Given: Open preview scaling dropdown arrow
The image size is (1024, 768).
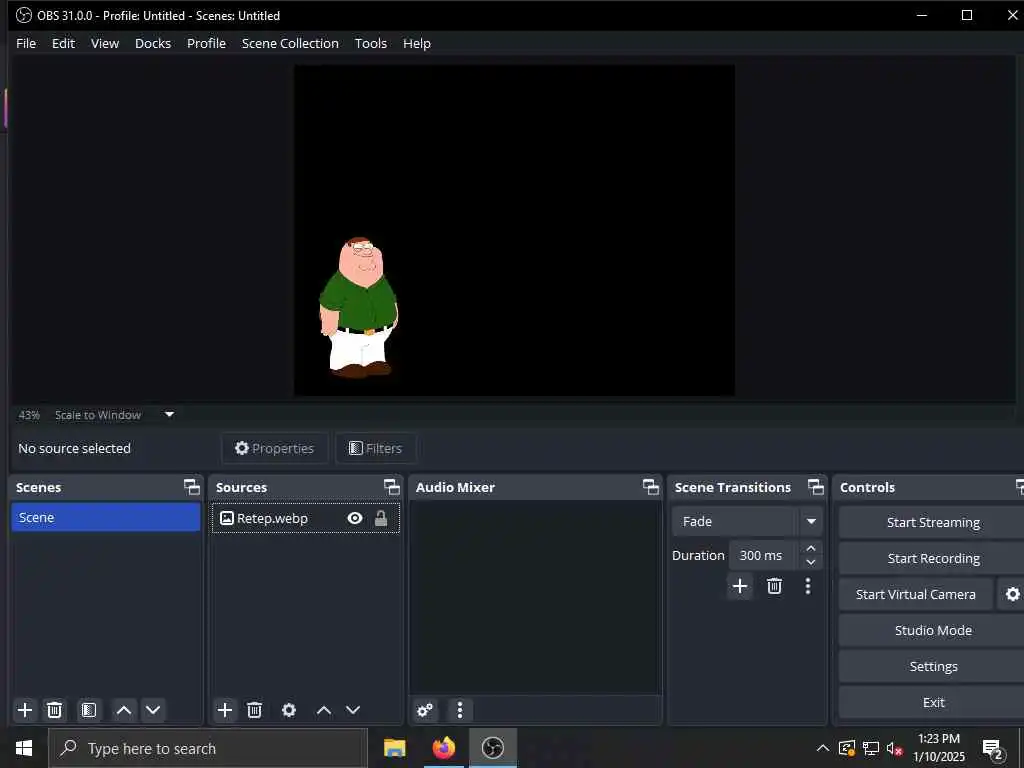Looking at the screenshot, I should (169, 415).
